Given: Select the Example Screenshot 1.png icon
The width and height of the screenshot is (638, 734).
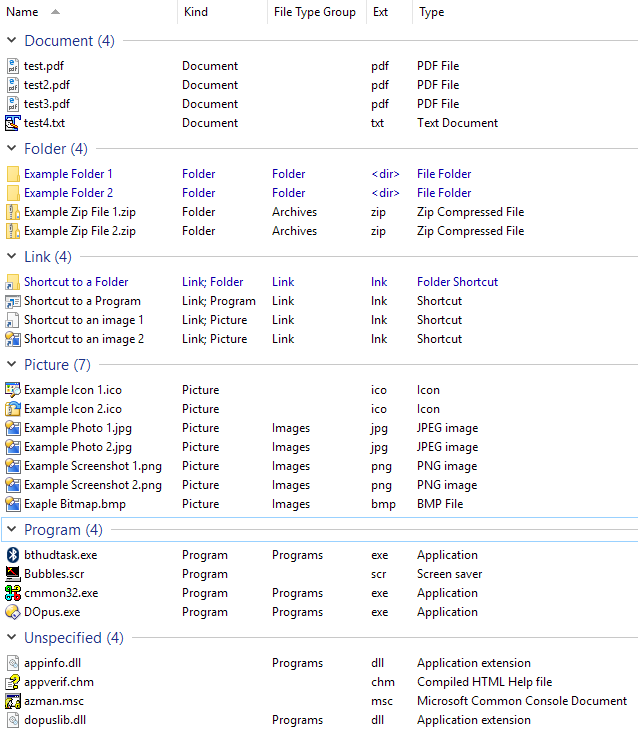Looking at the screenshot, I should (13, 466).
